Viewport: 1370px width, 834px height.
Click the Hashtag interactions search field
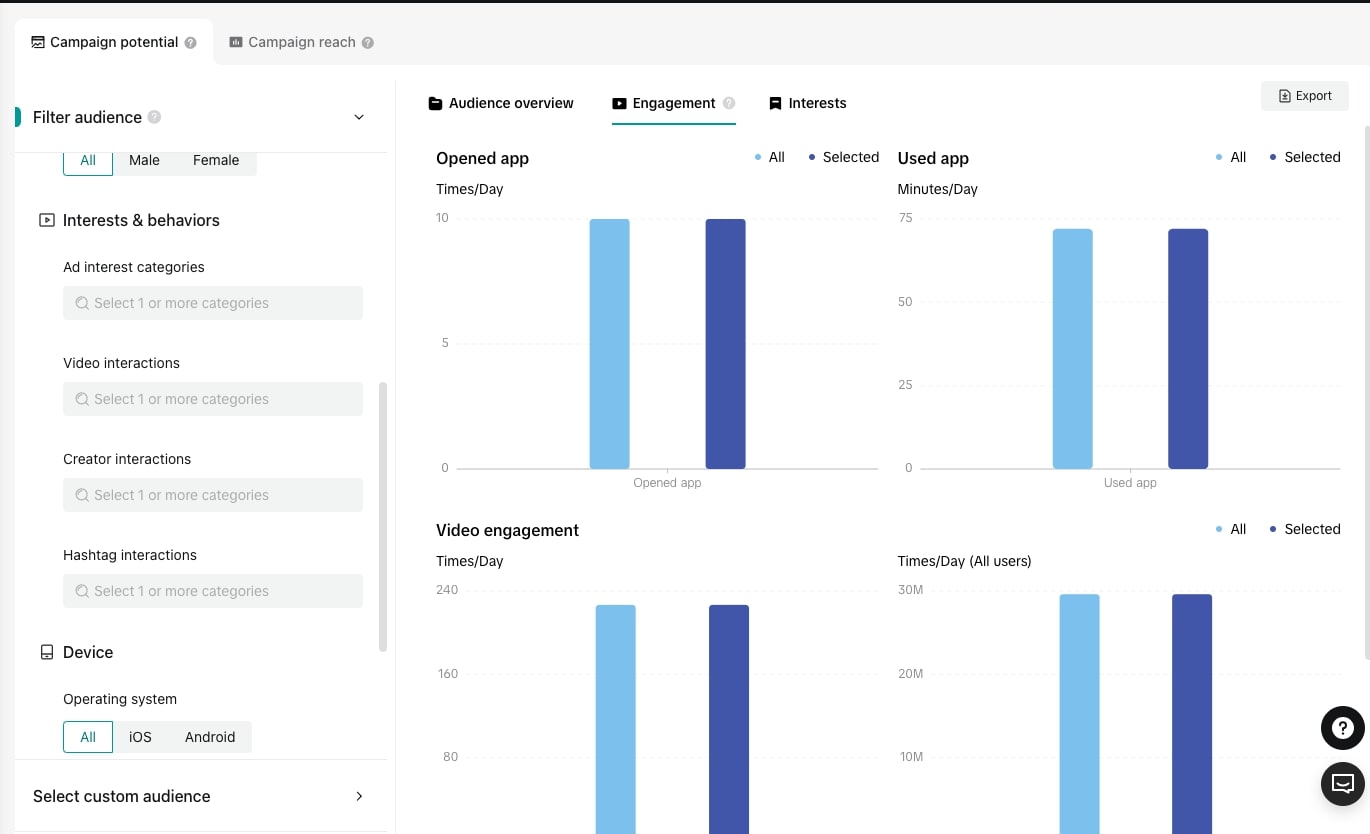click(212, 591)
